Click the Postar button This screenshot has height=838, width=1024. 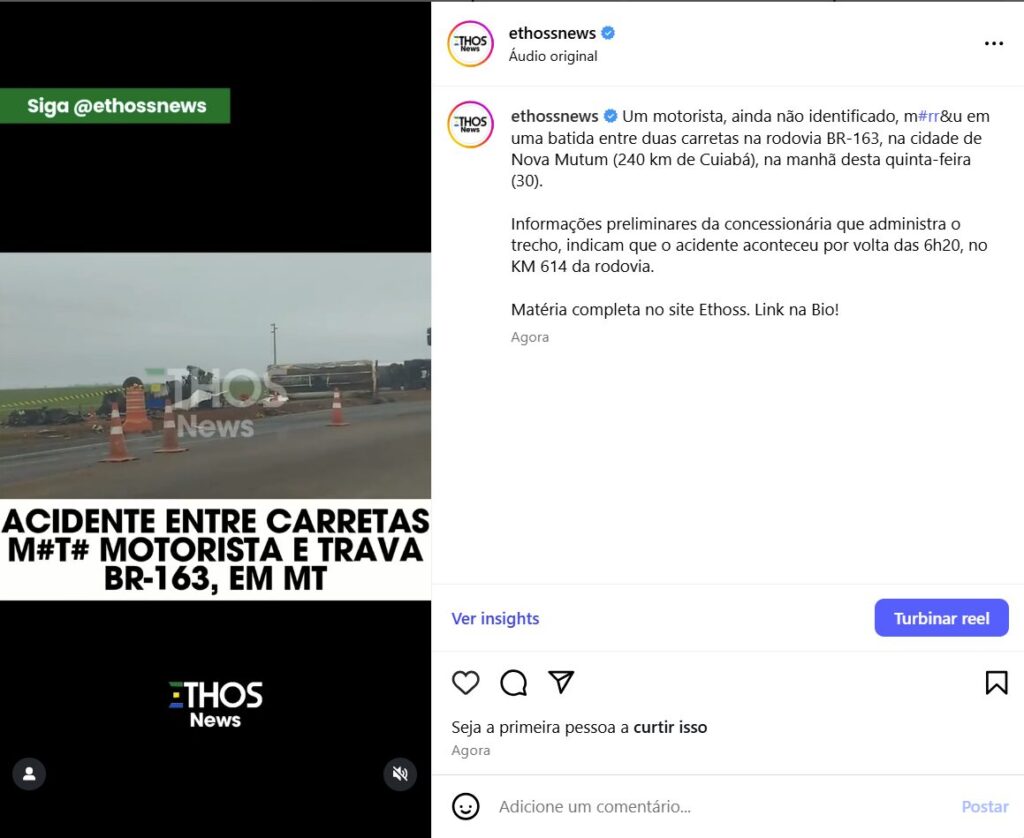click(985, 807)
